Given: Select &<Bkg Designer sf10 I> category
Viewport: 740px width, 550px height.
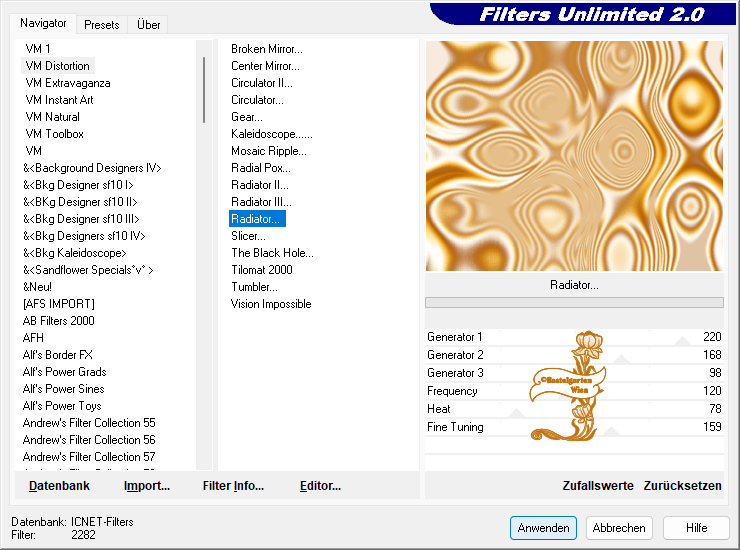Looking at the screenshot, I should 78,185.
